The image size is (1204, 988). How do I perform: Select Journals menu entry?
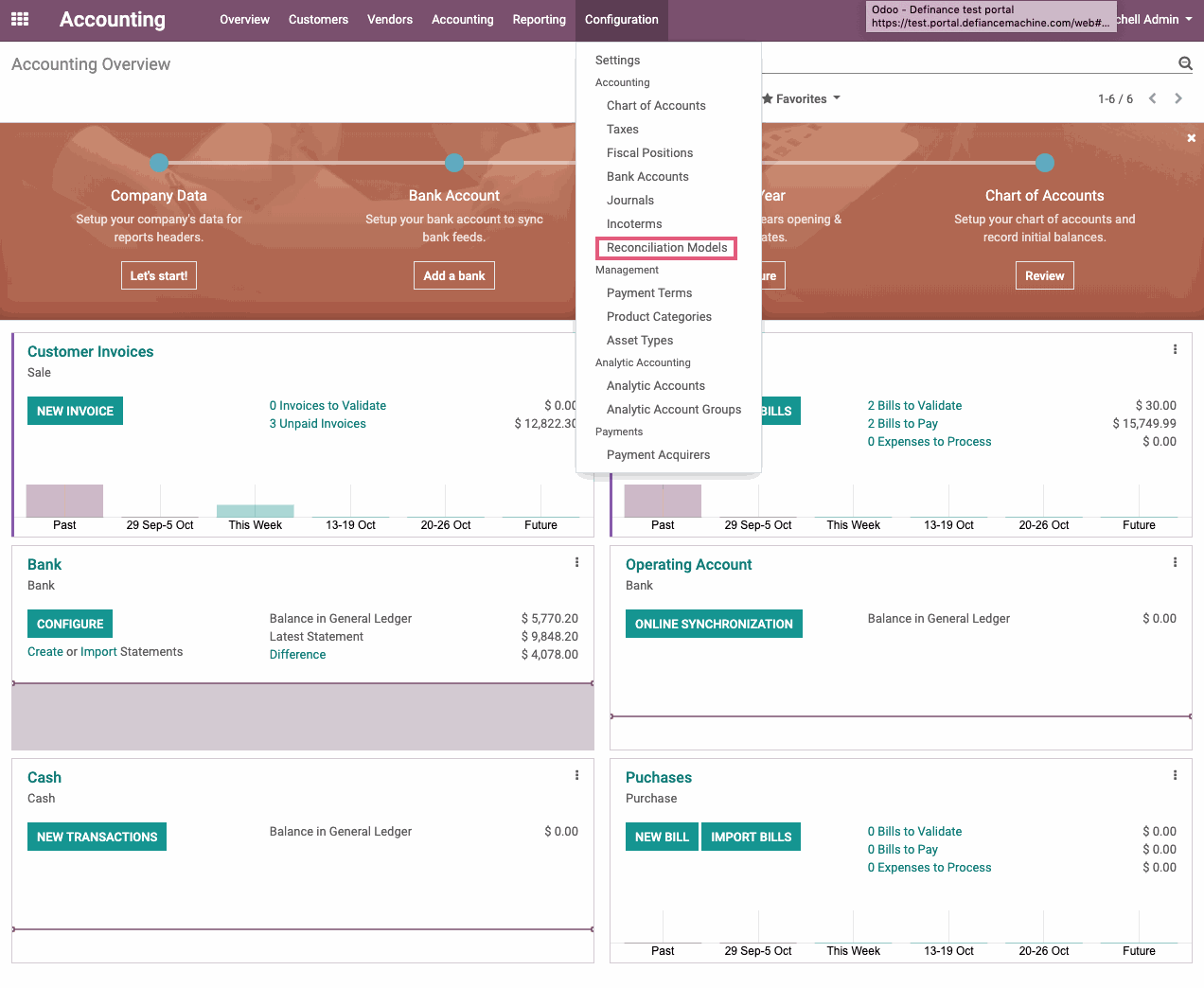630,200
